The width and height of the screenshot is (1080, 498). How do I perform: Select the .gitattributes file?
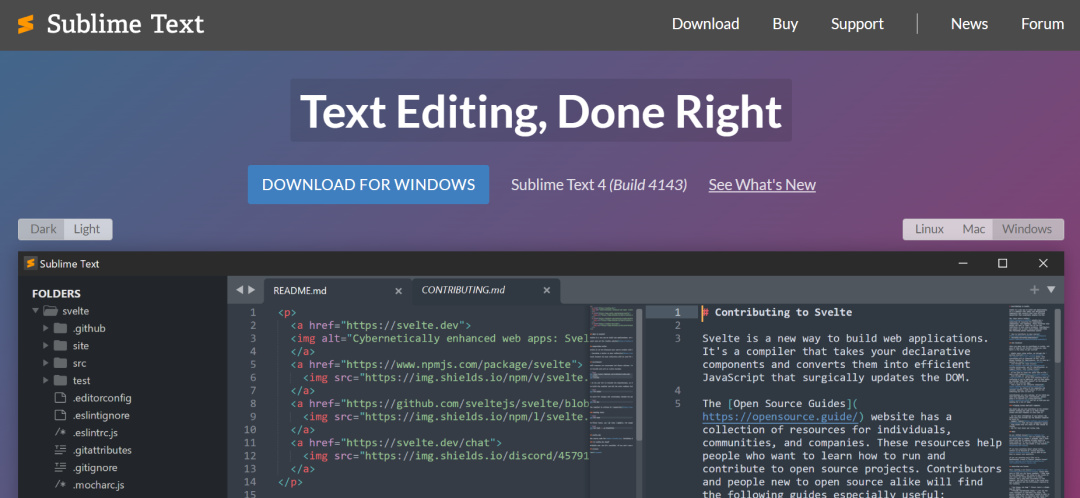pos(102,450)
